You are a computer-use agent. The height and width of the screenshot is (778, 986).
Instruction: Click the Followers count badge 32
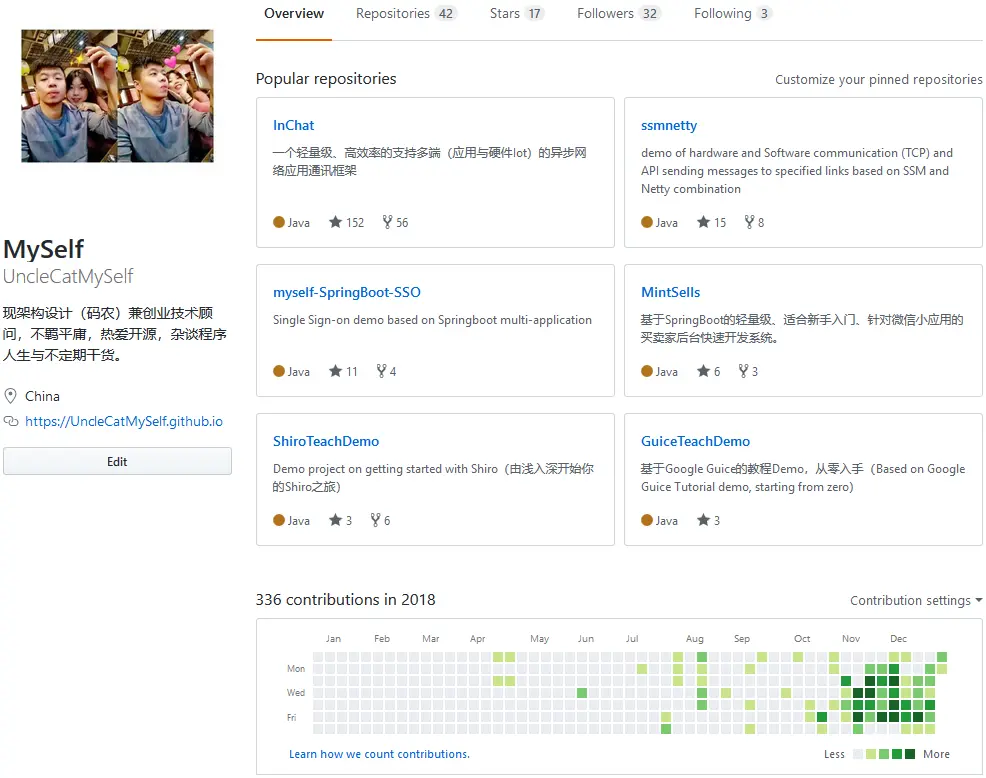click(x=650, y=14)
